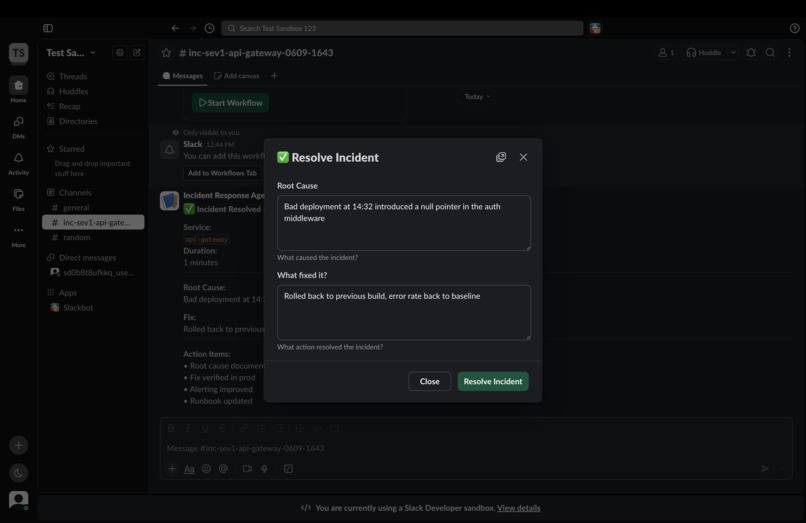This screenshot has height=523, width=806.
Task: Open the help icon in top bar
Action: click(794, 28)
